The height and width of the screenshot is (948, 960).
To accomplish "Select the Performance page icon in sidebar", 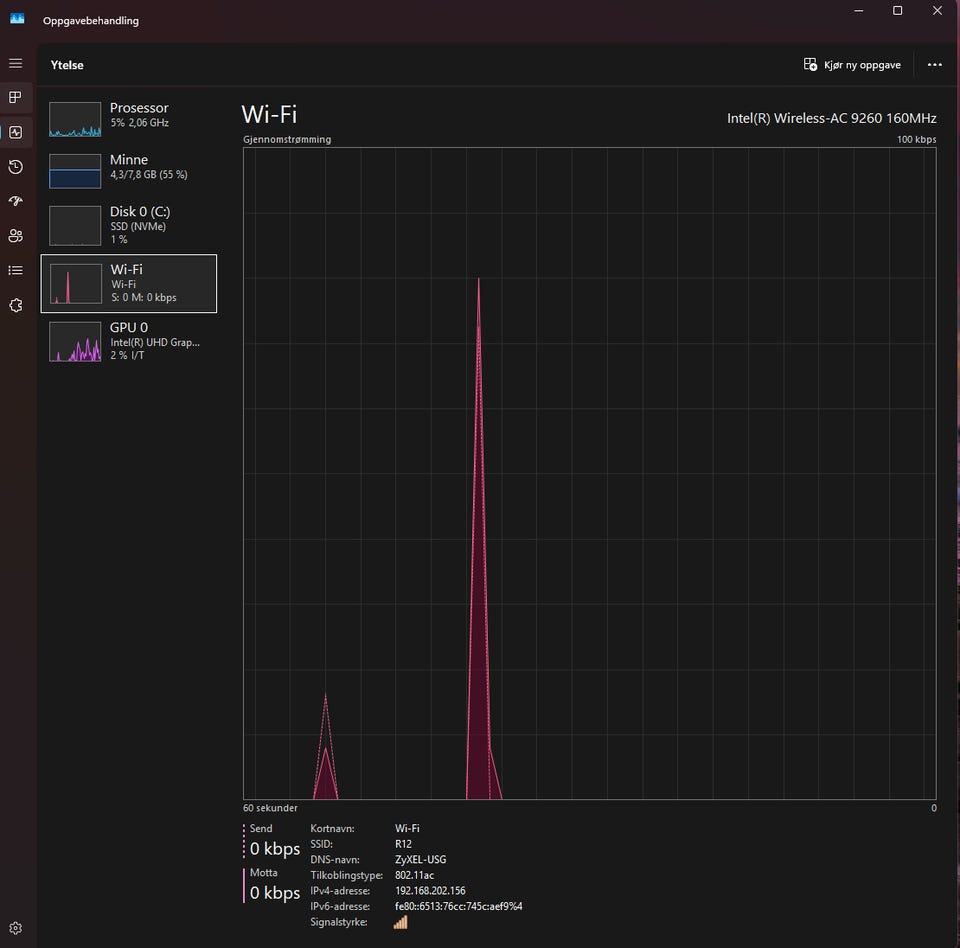I will [x=16, y=132].
